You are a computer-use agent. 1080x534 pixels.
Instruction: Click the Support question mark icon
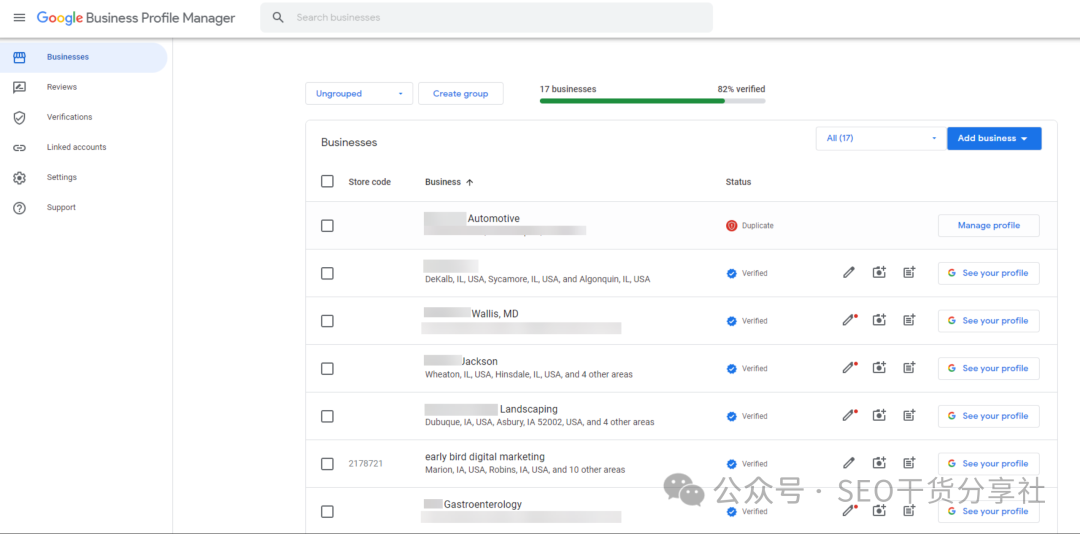point(19,207)
